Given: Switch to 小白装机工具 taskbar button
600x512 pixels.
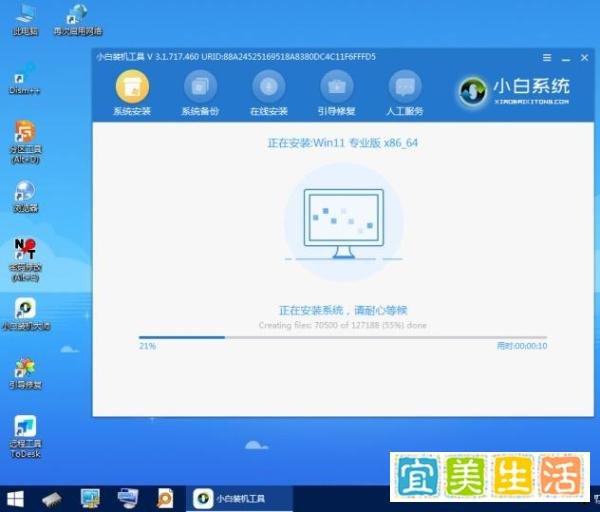Looking at the screenshot, I should (240, 499).
